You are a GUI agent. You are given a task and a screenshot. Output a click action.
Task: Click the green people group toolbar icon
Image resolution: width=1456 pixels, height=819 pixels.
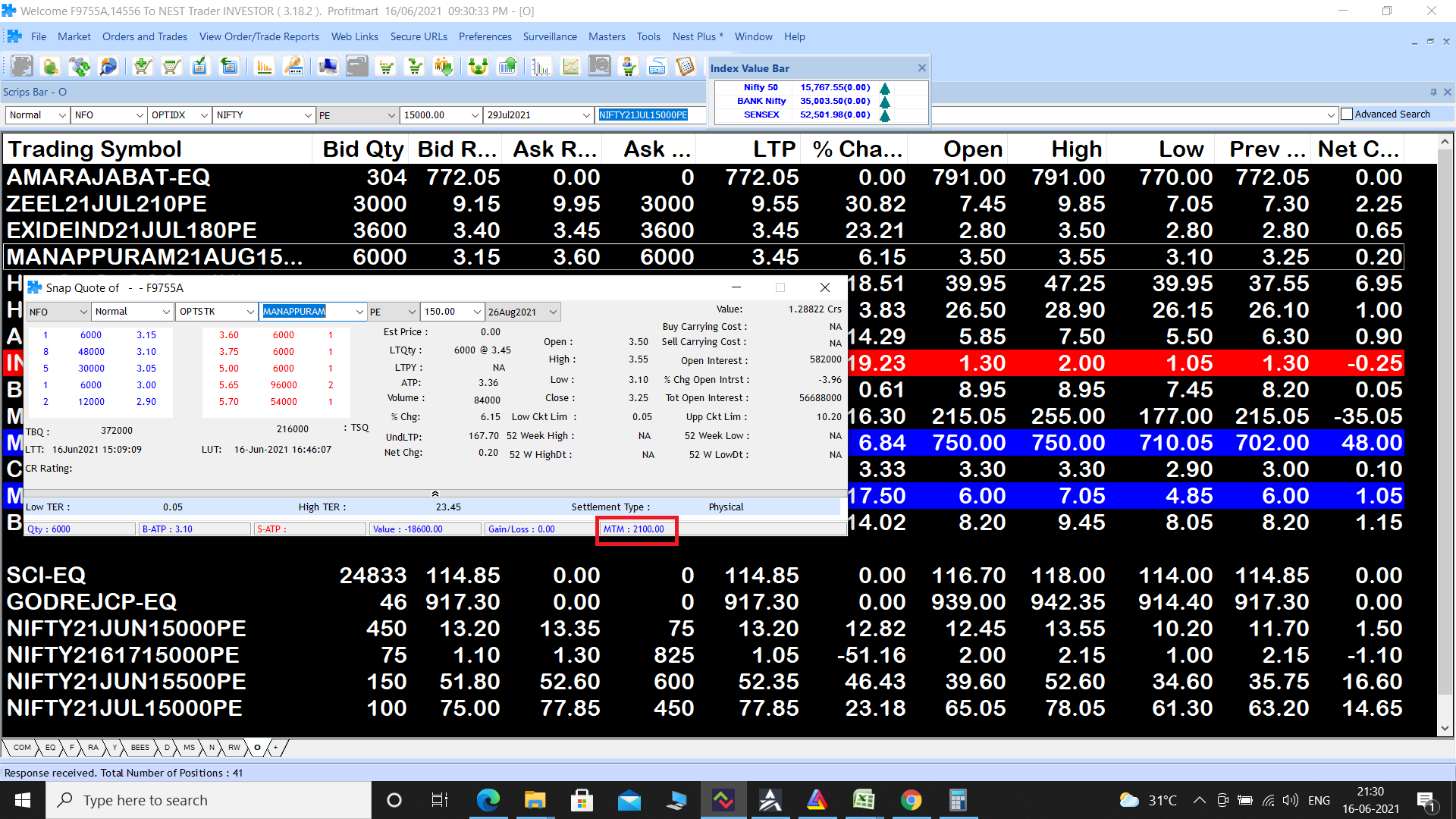pyautogui.click(x=478, y=67)
